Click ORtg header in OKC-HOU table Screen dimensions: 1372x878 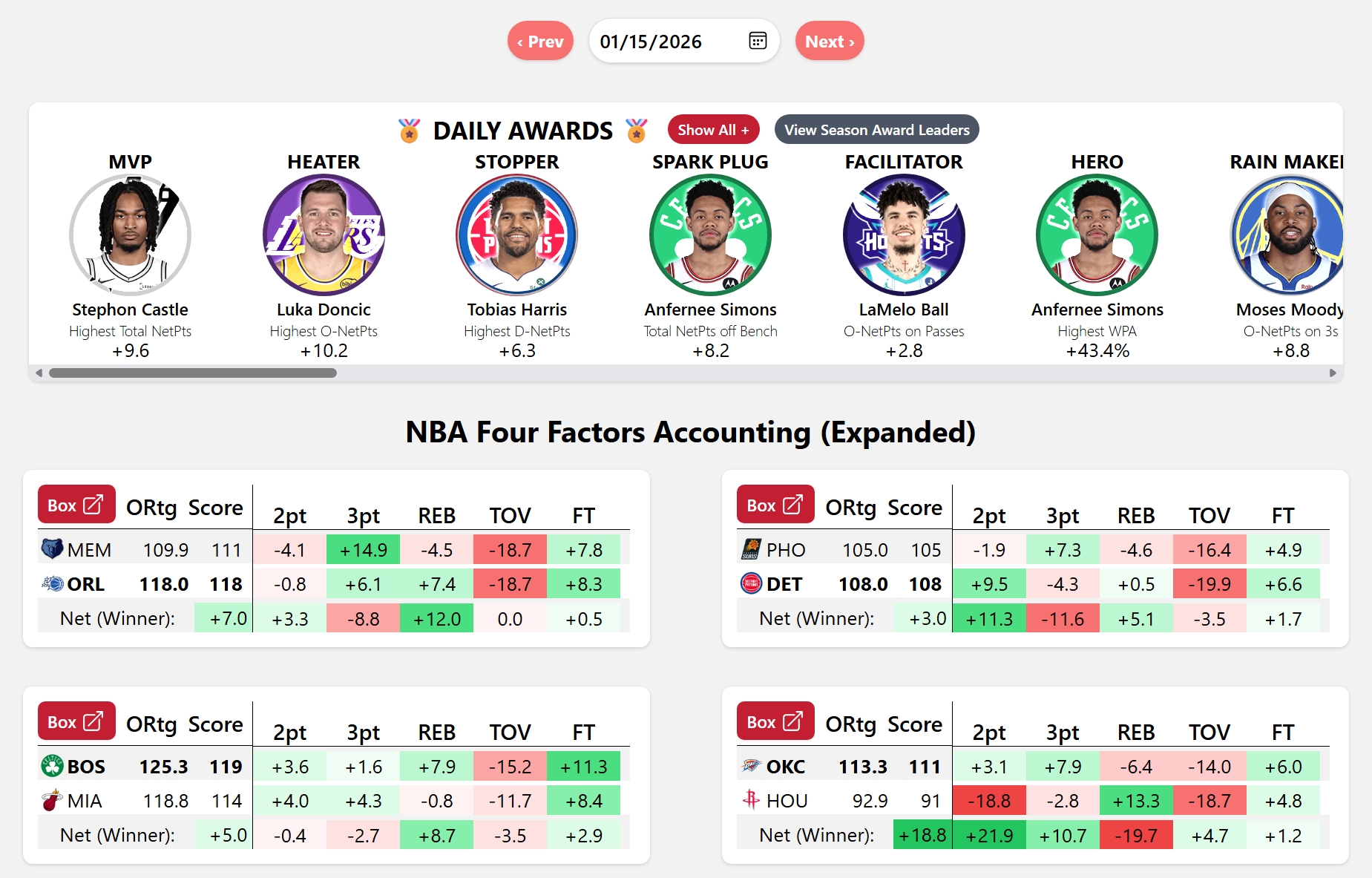851,724
